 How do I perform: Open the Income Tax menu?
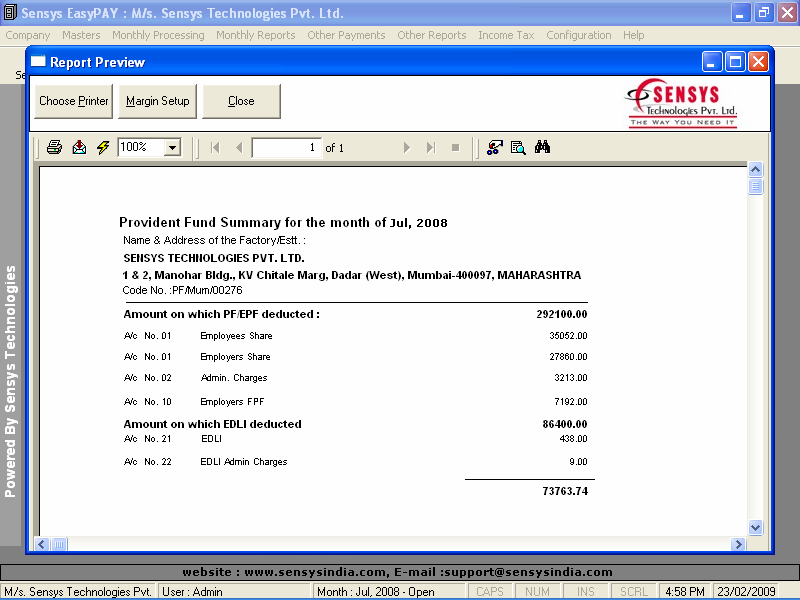[x=506, y=35]
